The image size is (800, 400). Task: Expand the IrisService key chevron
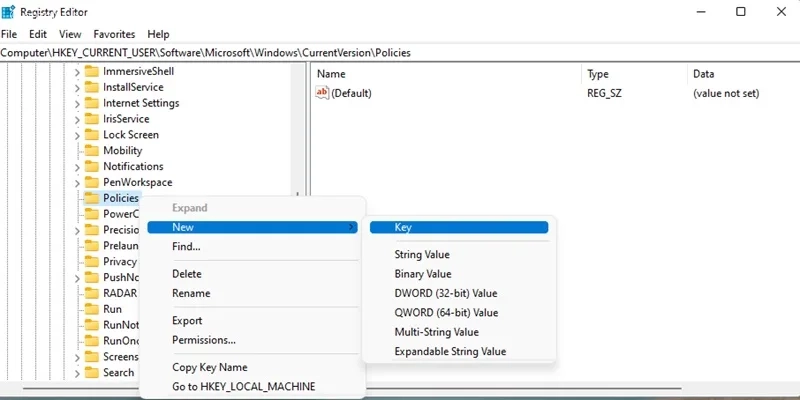point(77,119)
